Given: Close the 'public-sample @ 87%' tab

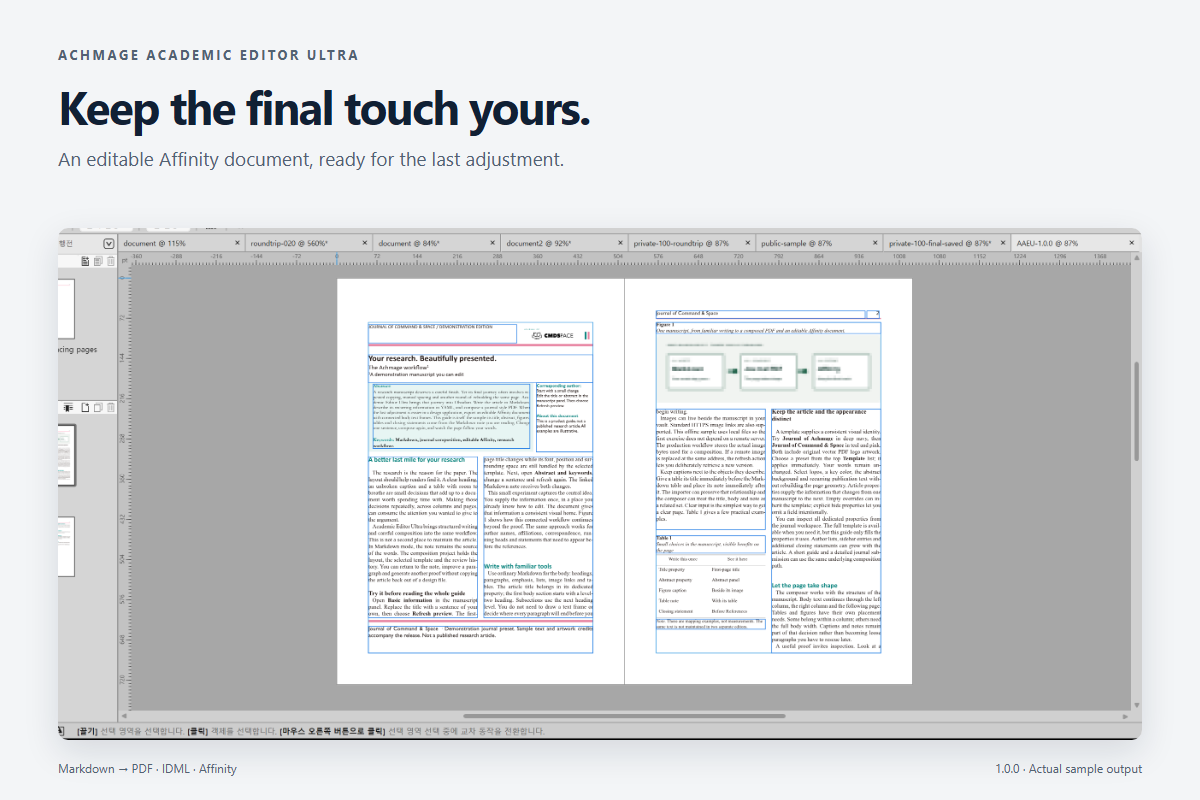Looking at the screenshot, I should click(x=876, y=243).
